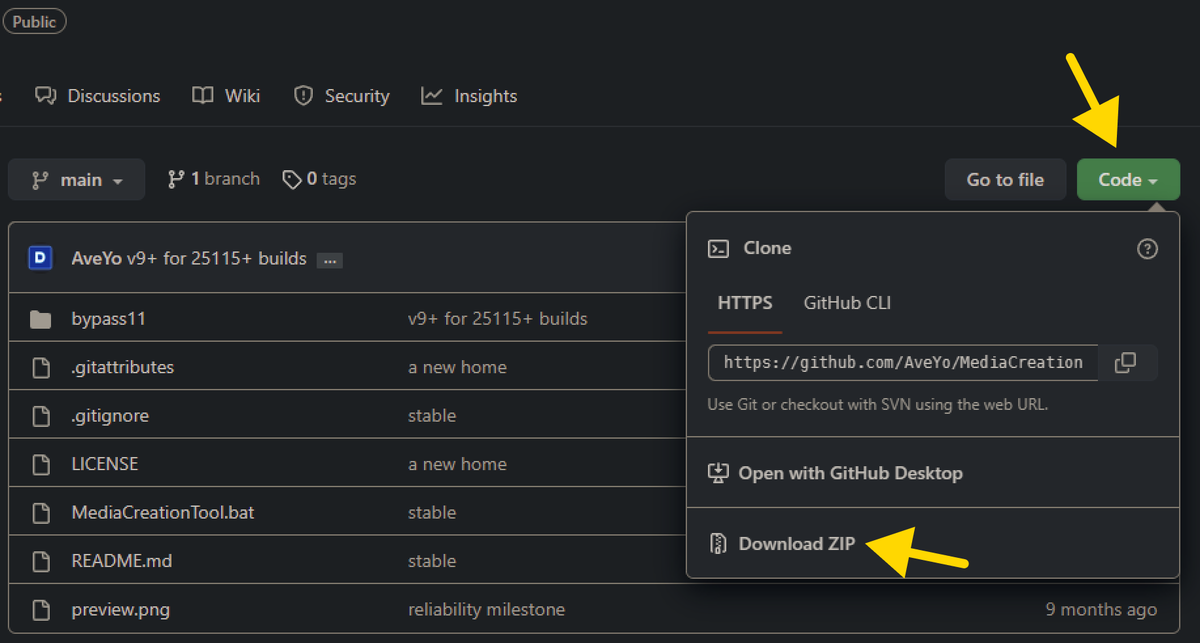Screen dimensions: 1200x643
Task: Click the branch icon next to main
Action: pyautogui.click(x=40, y=180)
